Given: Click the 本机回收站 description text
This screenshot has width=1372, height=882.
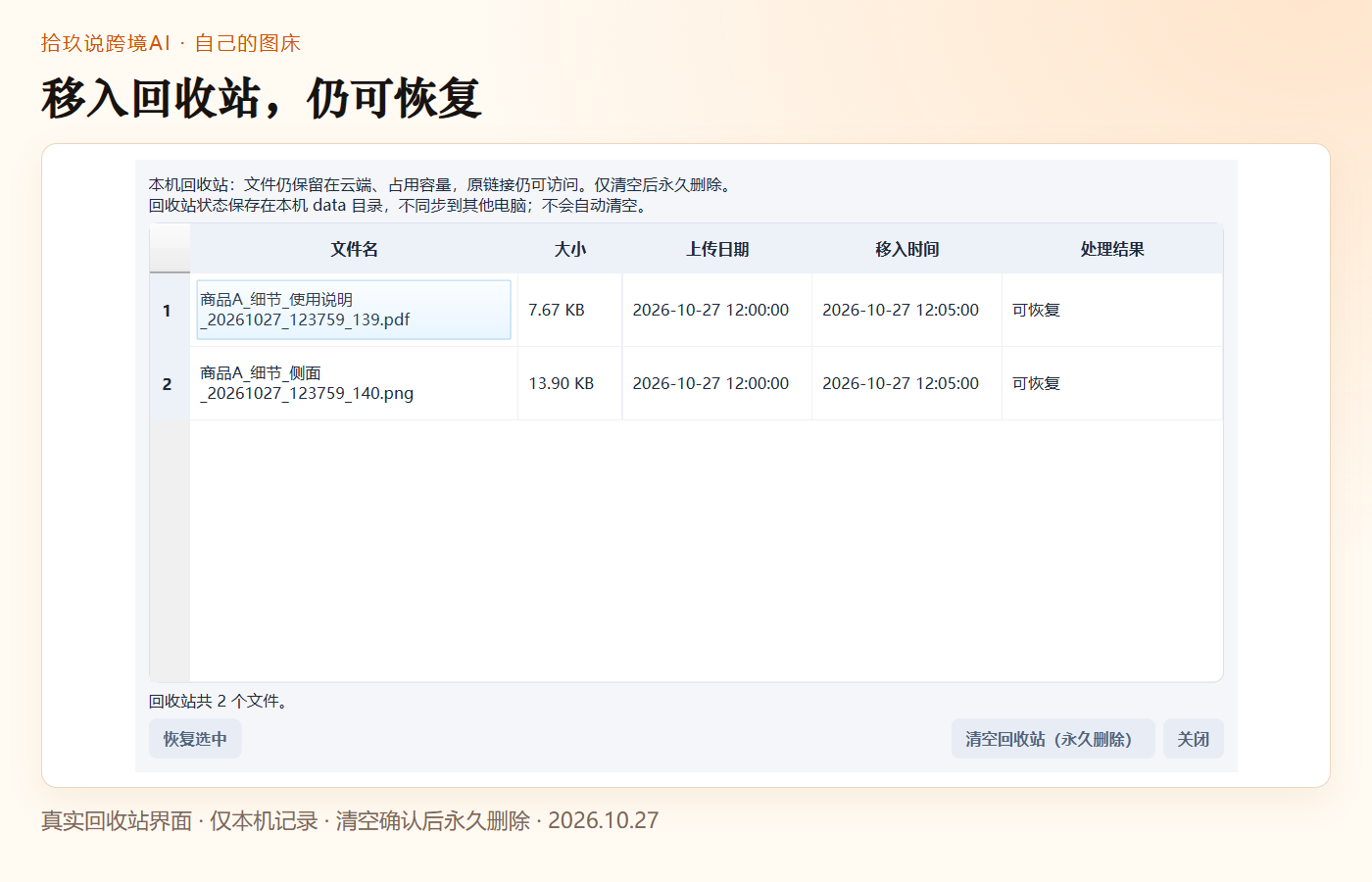Looking at the screenshot, I should [441, 195].
